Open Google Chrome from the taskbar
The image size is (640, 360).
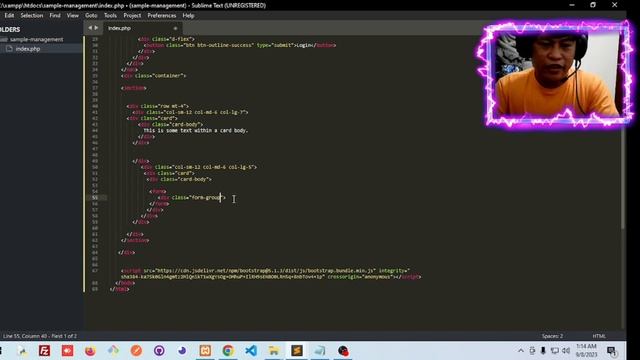coord(228,351)
